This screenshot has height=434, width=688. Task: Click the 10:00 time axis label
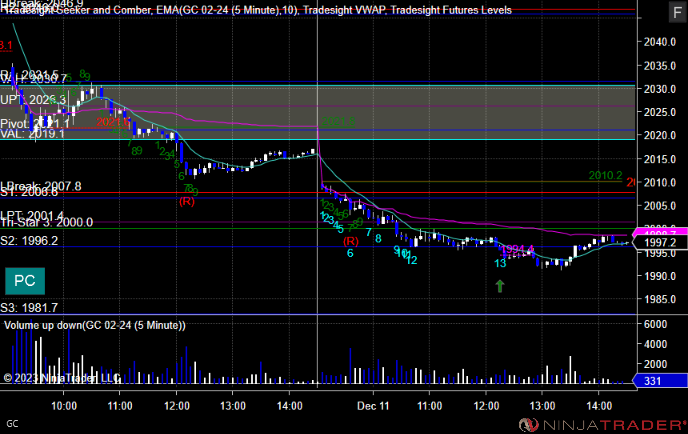(x=64, y=406)
